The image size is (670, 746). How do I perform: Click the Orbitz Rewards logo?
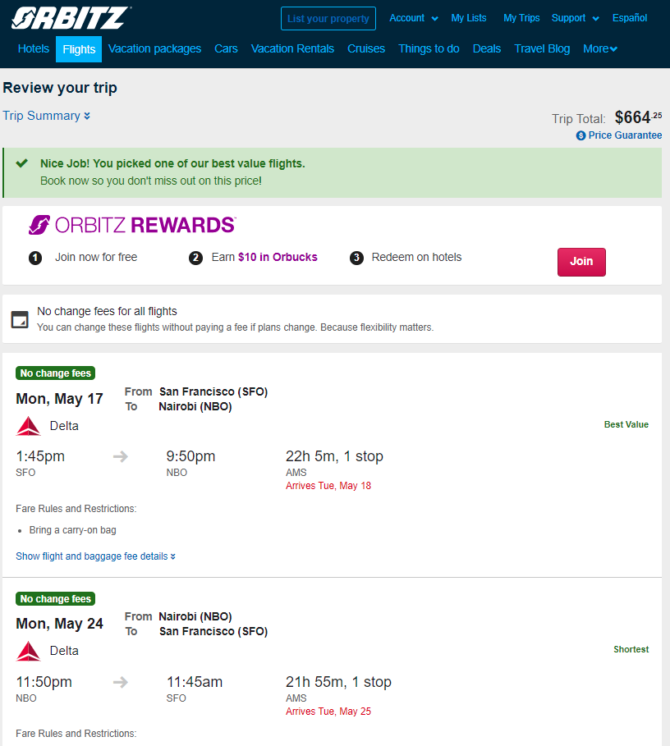132,225
